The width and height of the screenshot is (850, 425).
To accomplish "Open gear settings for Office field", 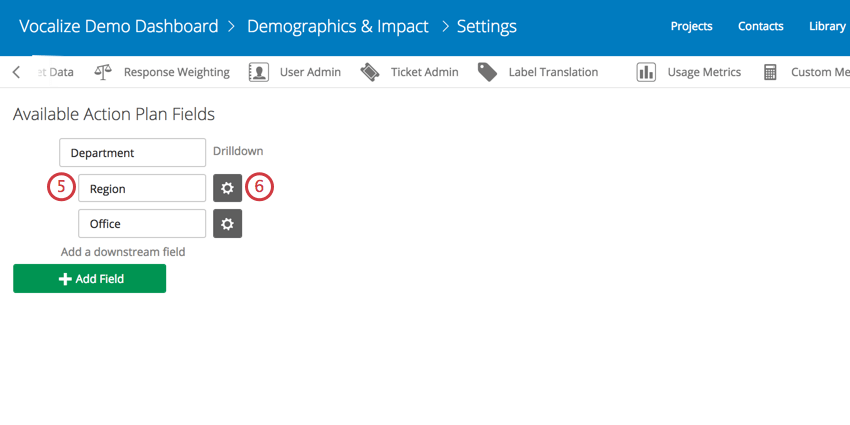I will [227, 224].
